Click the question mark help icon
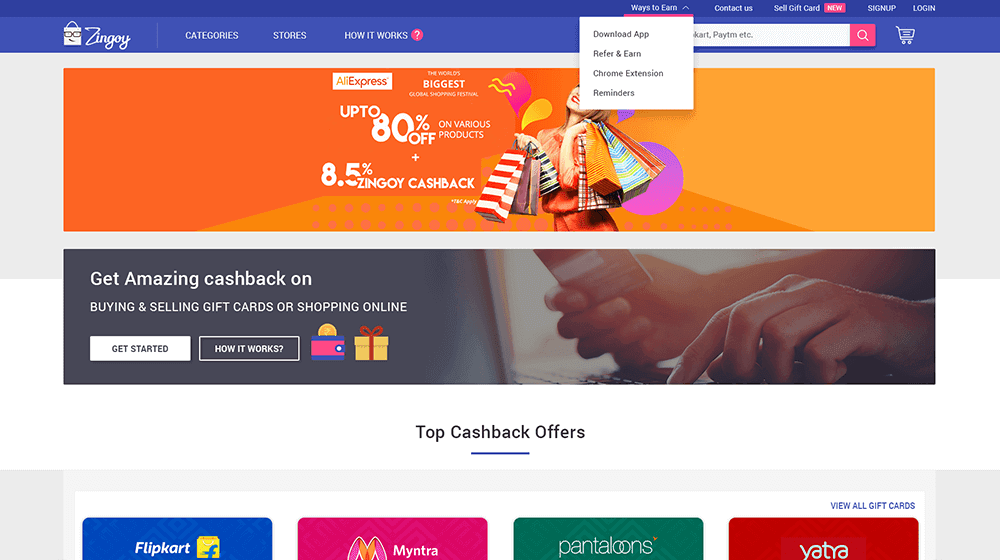This screenshot has height=560, width=1000. click(417, 35)
